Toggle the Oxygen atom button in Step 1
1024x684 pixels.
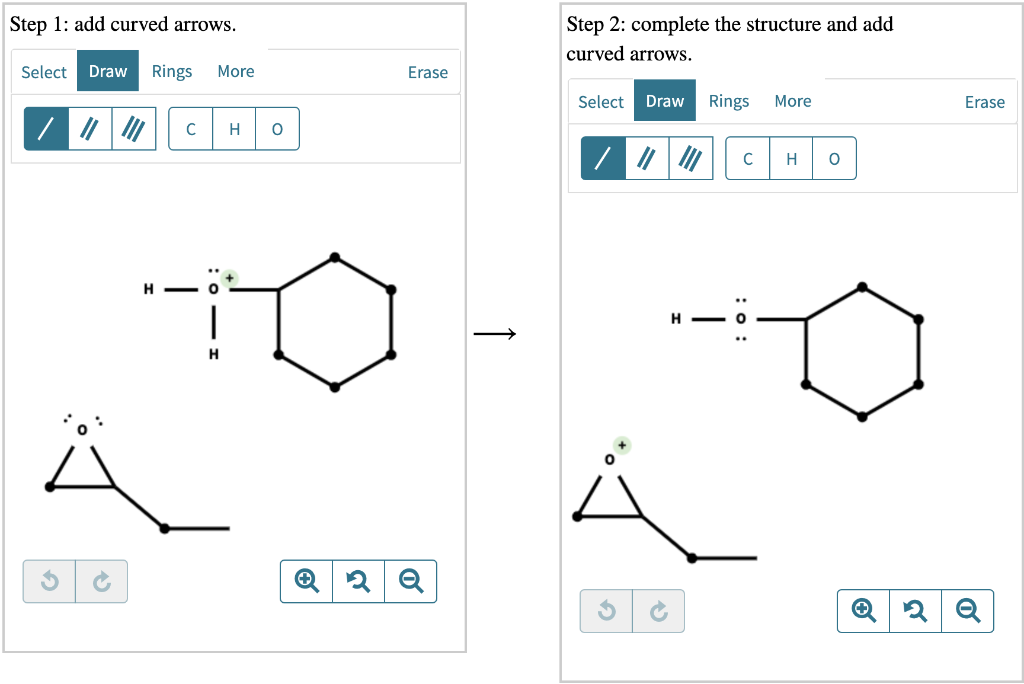tap(277, 128)
